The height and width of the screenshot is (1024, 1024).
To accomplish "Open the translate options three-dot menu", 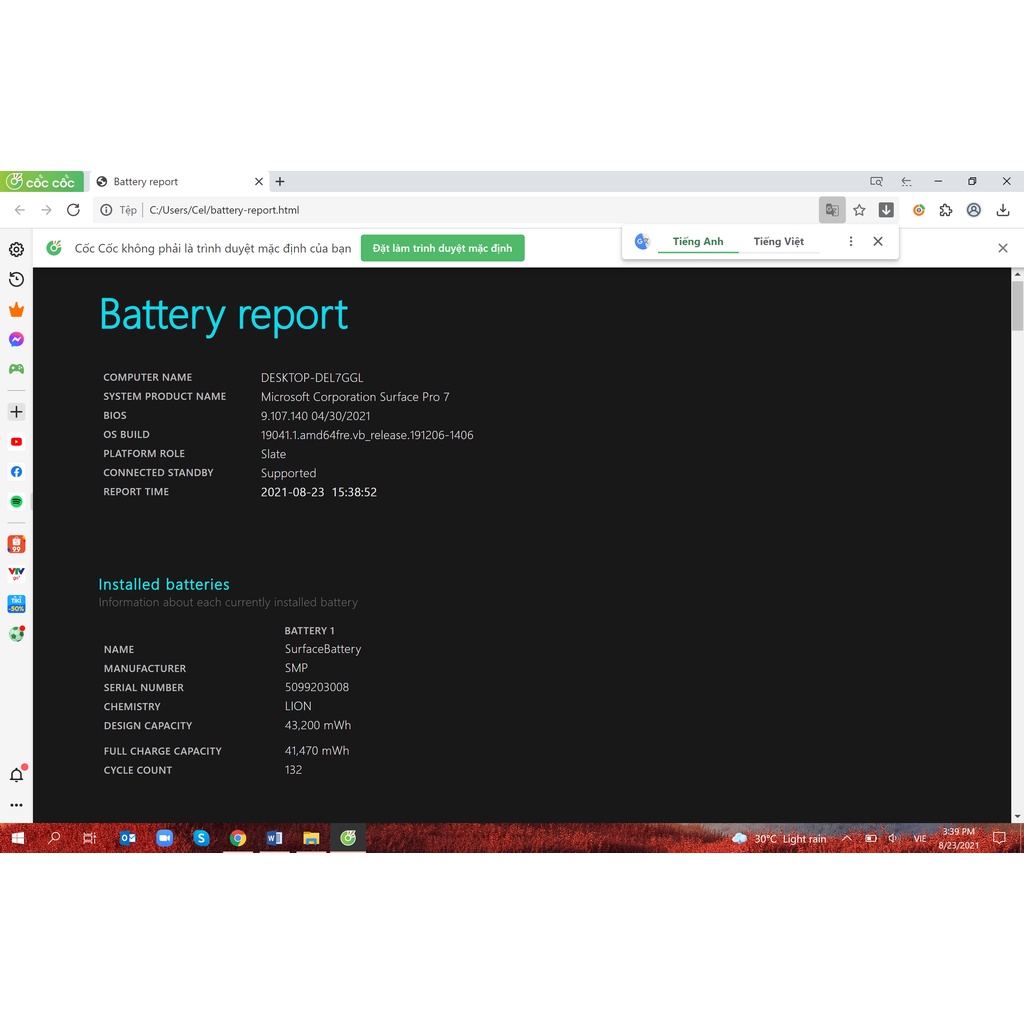I will [x=850, y=242].
